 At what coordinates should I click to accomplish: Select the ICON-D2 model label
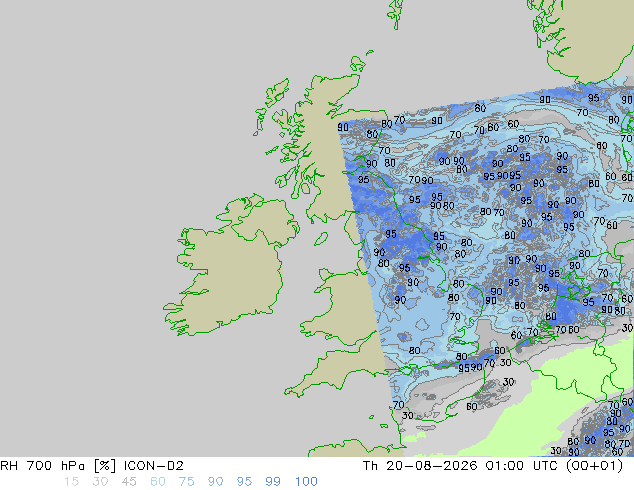pyautogui.click(x=154, y=466)
